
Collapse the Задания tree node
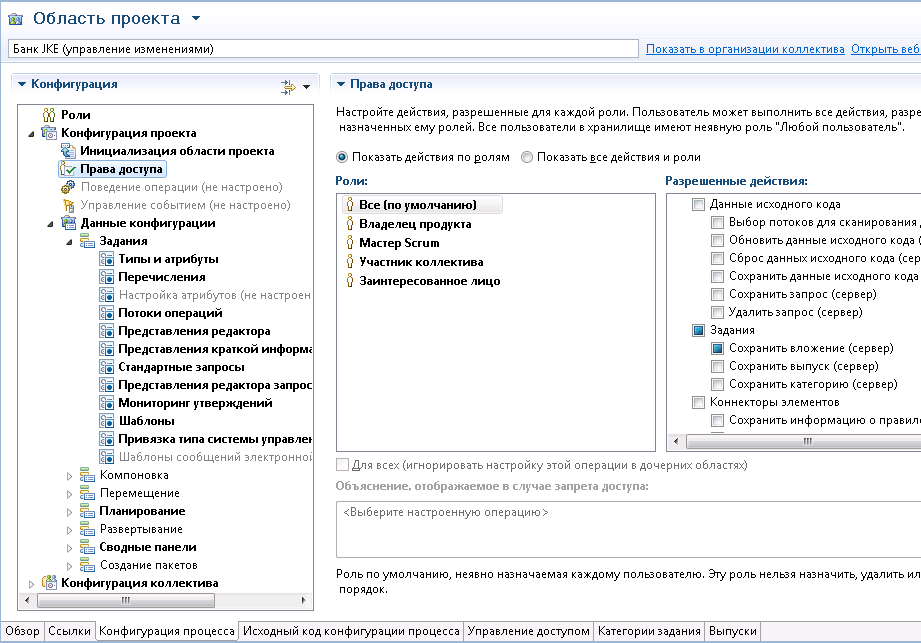(69, 242)
